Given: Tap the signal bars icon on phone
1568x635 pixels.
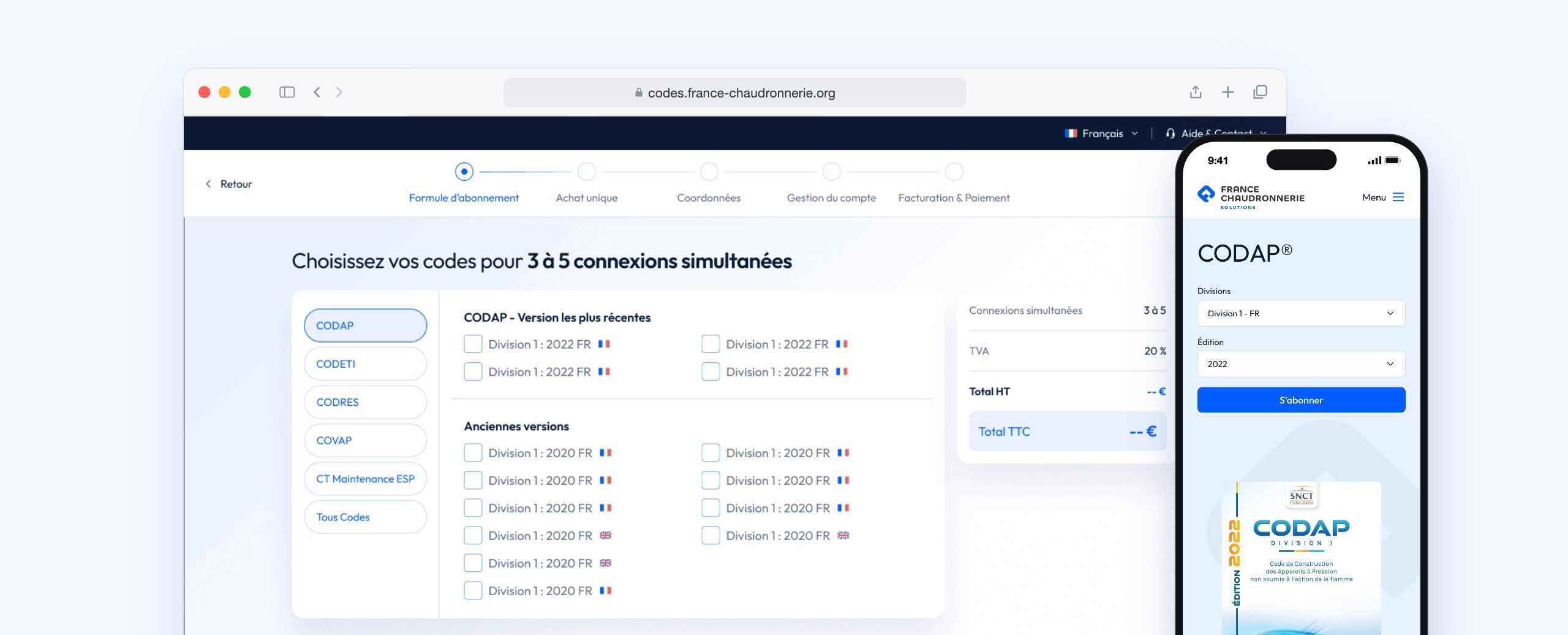Looking at the screenshot, I should [x=1374, y=161].
